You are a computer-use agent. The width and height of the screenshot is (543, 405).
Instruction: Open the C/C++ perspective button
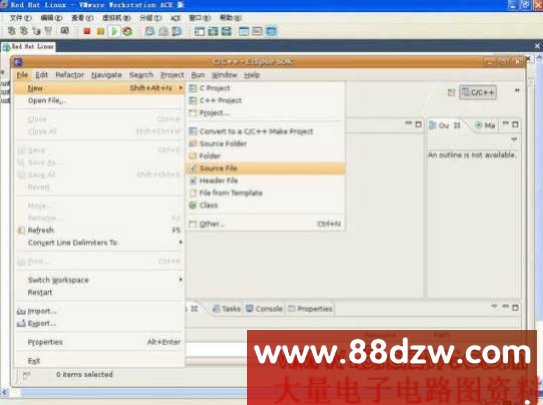tap(478, 92)
